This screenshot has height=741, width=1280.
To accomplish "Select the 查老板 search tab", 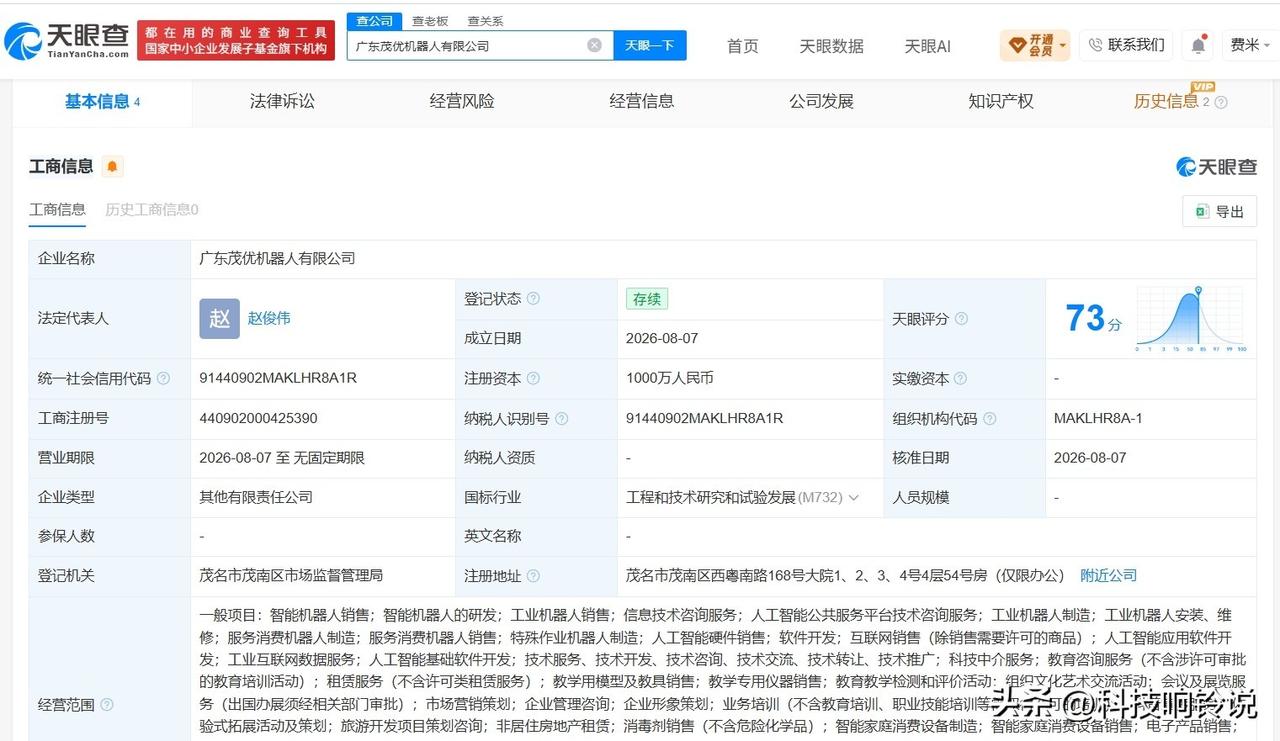I will (430, 21).
